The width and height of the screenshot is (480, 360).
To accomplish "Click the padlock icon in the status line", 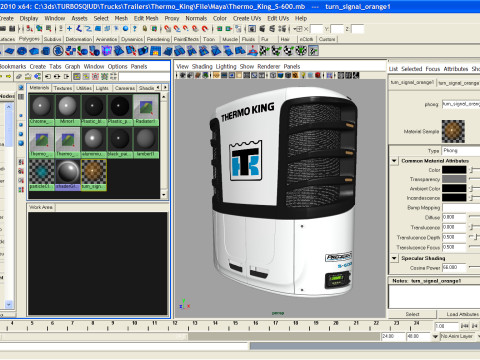I will [x=145, y=29].
